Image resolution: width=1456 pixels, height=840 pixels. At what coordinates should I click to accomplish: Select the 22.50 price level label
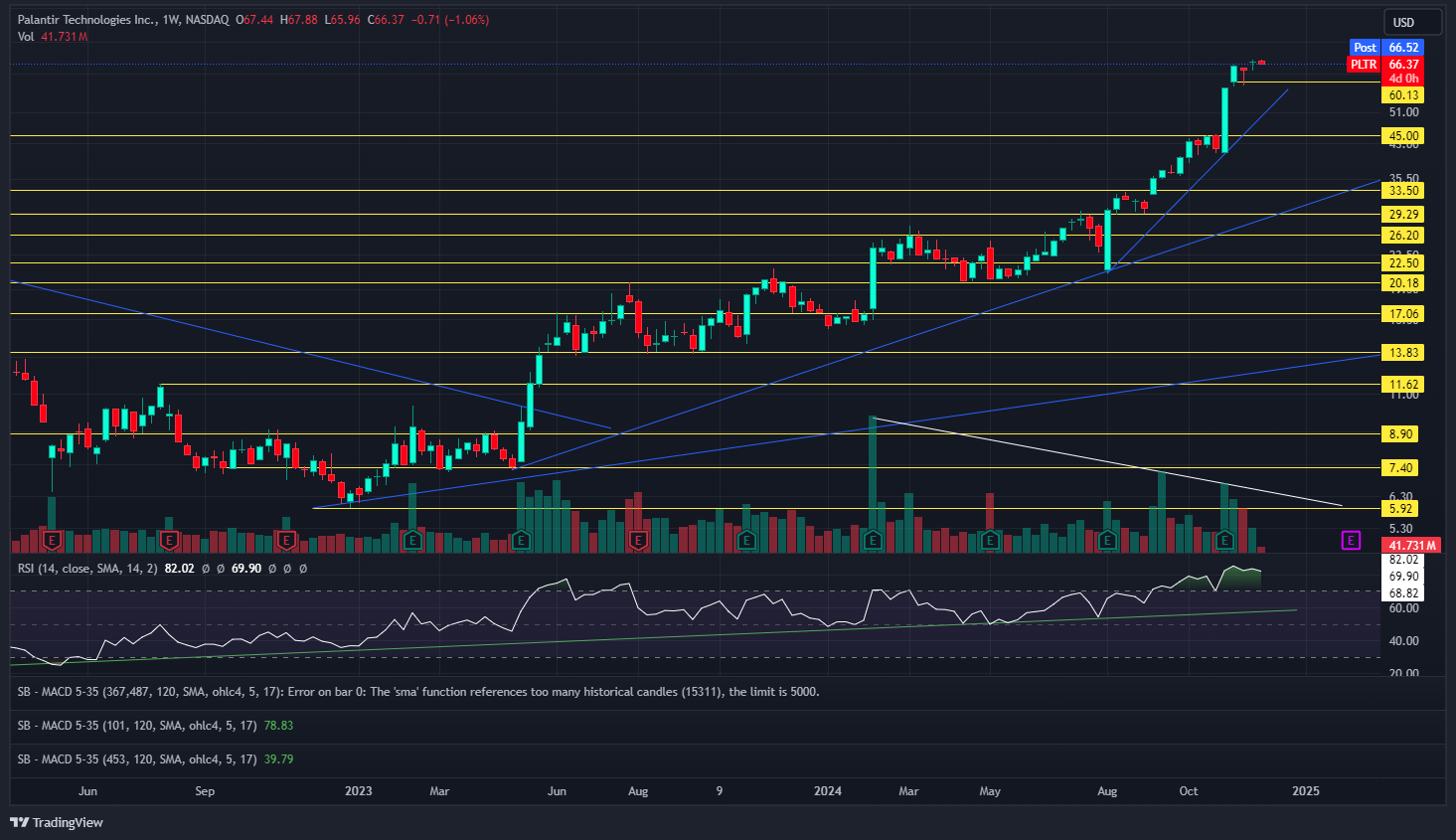[x=1403, y=263]
